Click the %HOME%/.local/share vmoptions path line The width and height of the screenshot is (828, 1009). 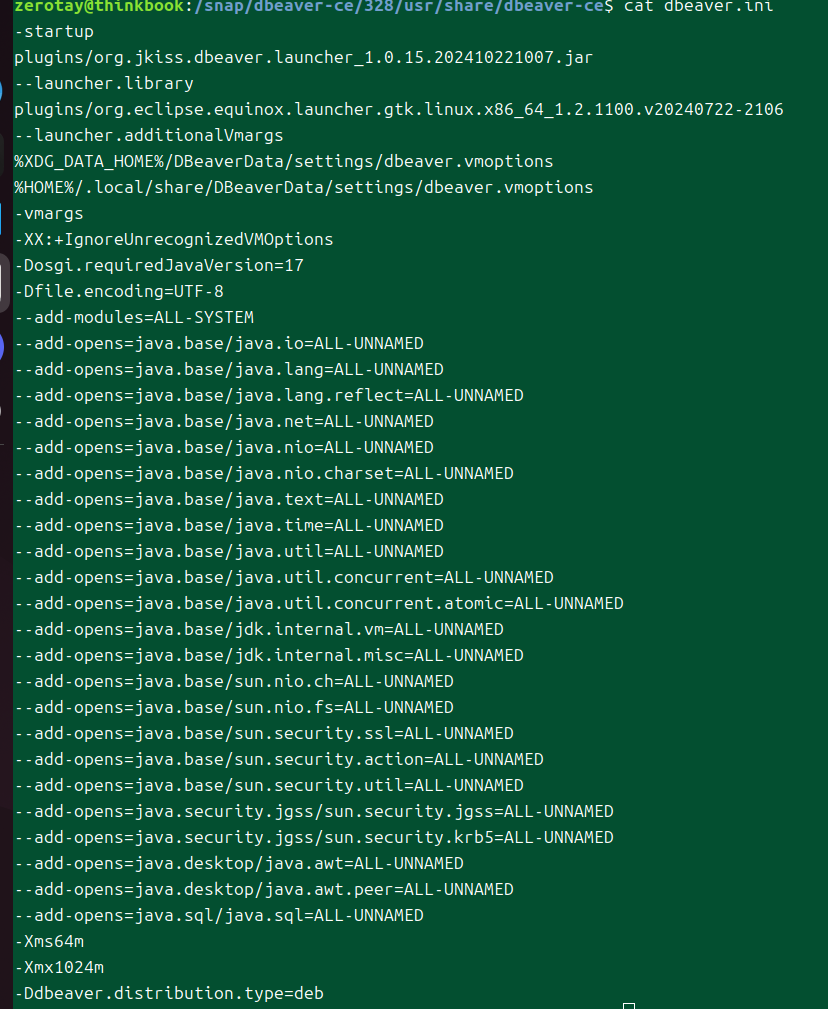tap(303, 187)
